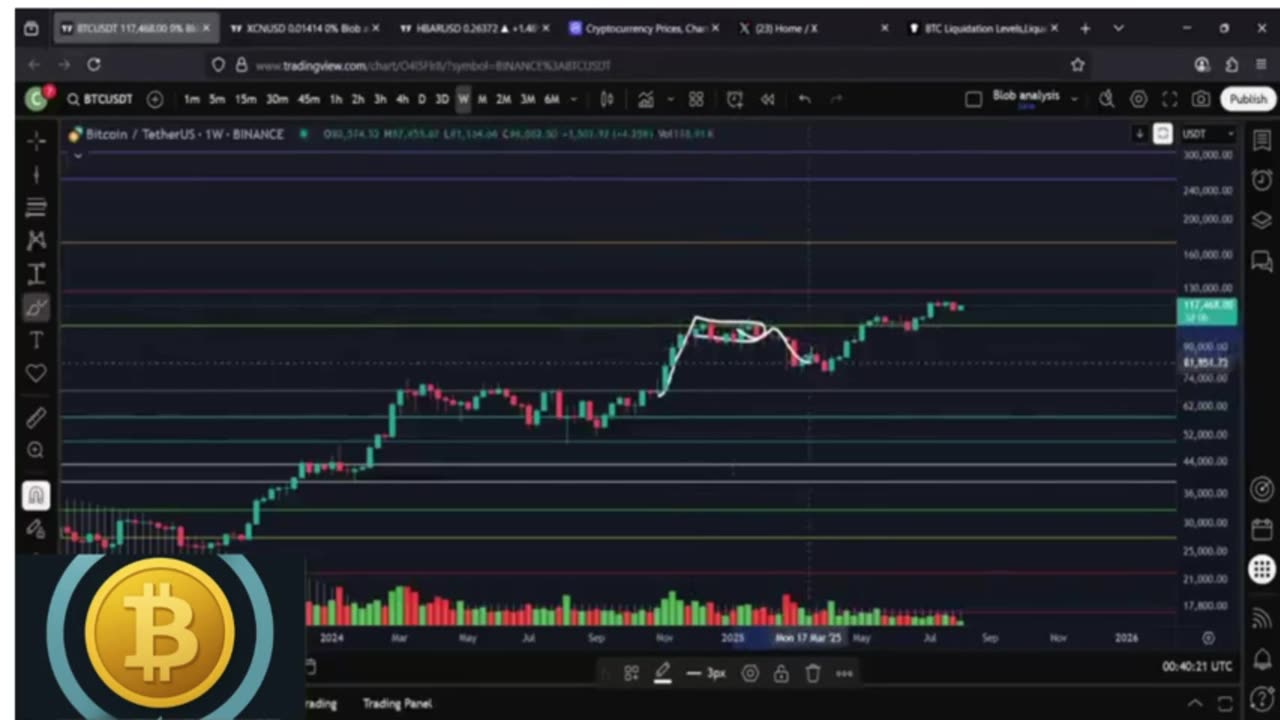Switch to the 1m timeframe

click(191, 99)
